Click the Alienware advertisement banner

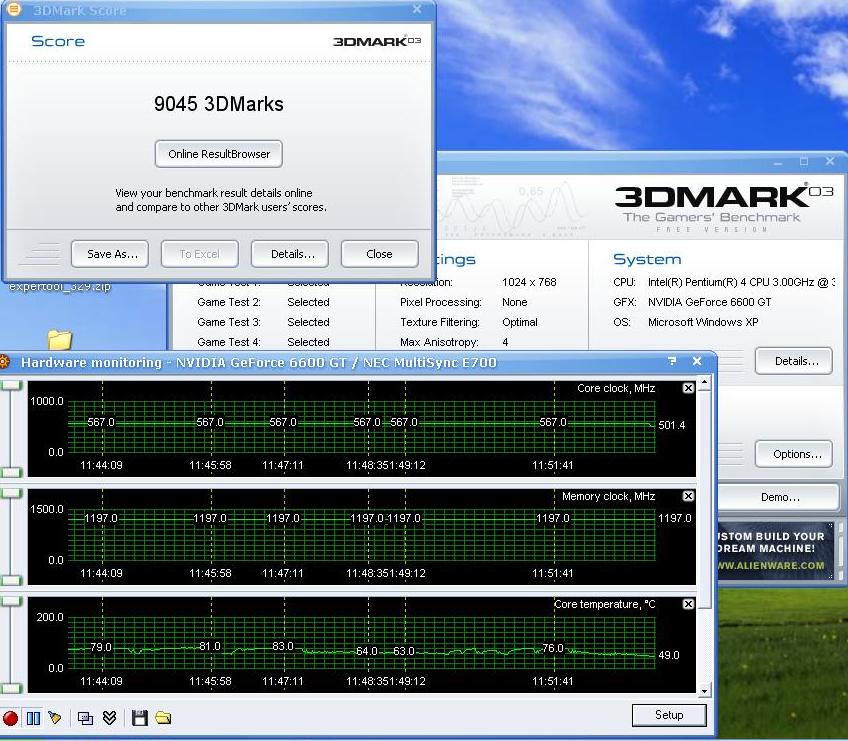pyautogui.click(x=774, y=551)
